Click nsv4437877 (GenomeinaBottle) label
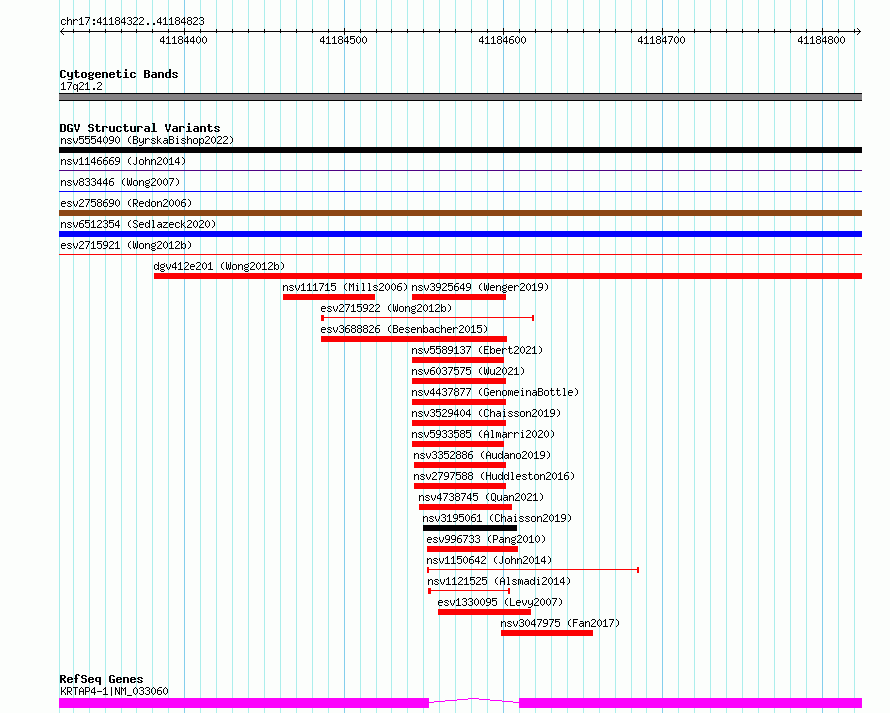Image resolution: width=890 pixels, height=713 pixels. [x=495, y=392]
